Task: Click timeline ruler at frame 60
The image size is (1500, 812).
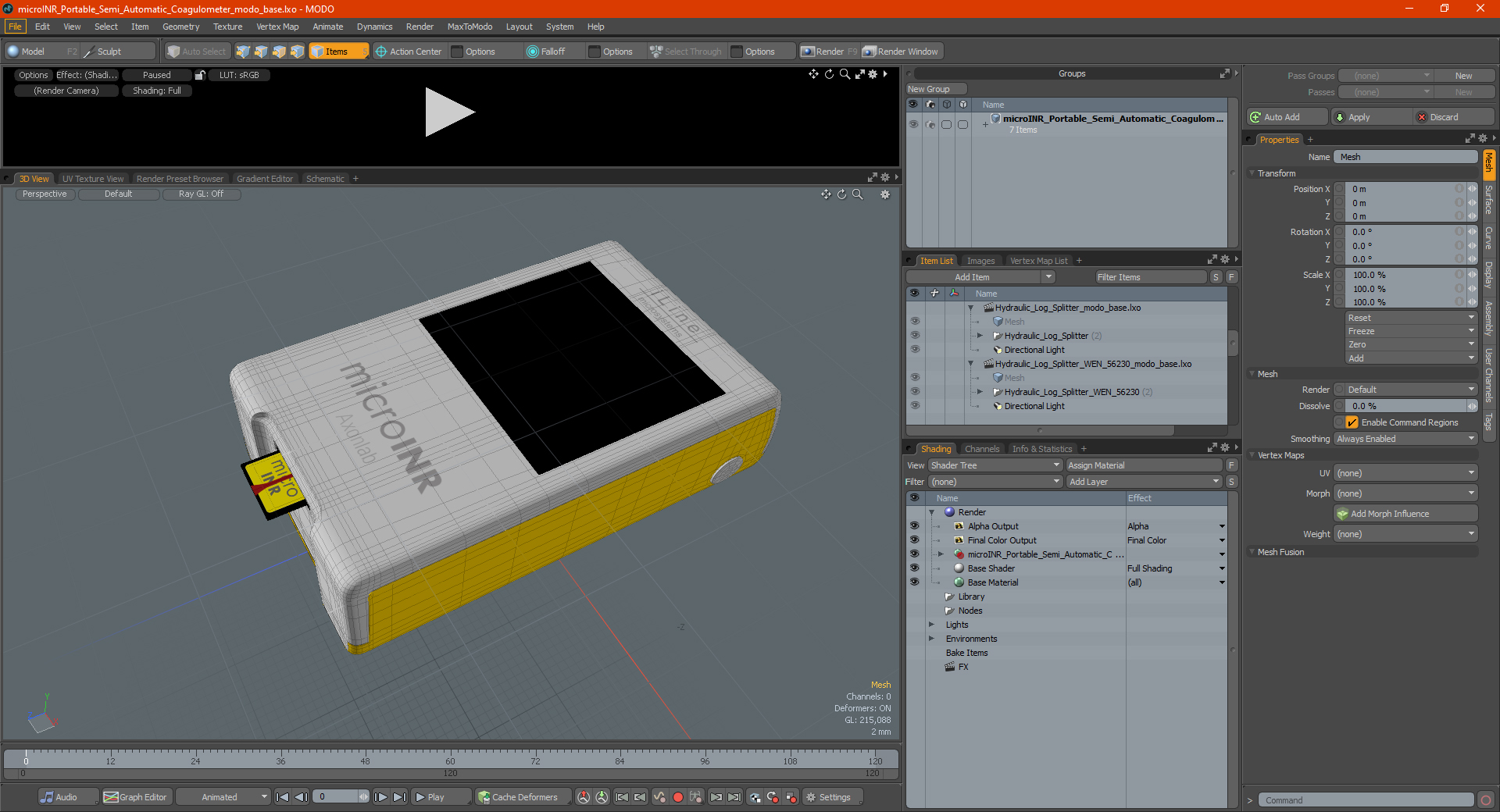Action: 450,759
